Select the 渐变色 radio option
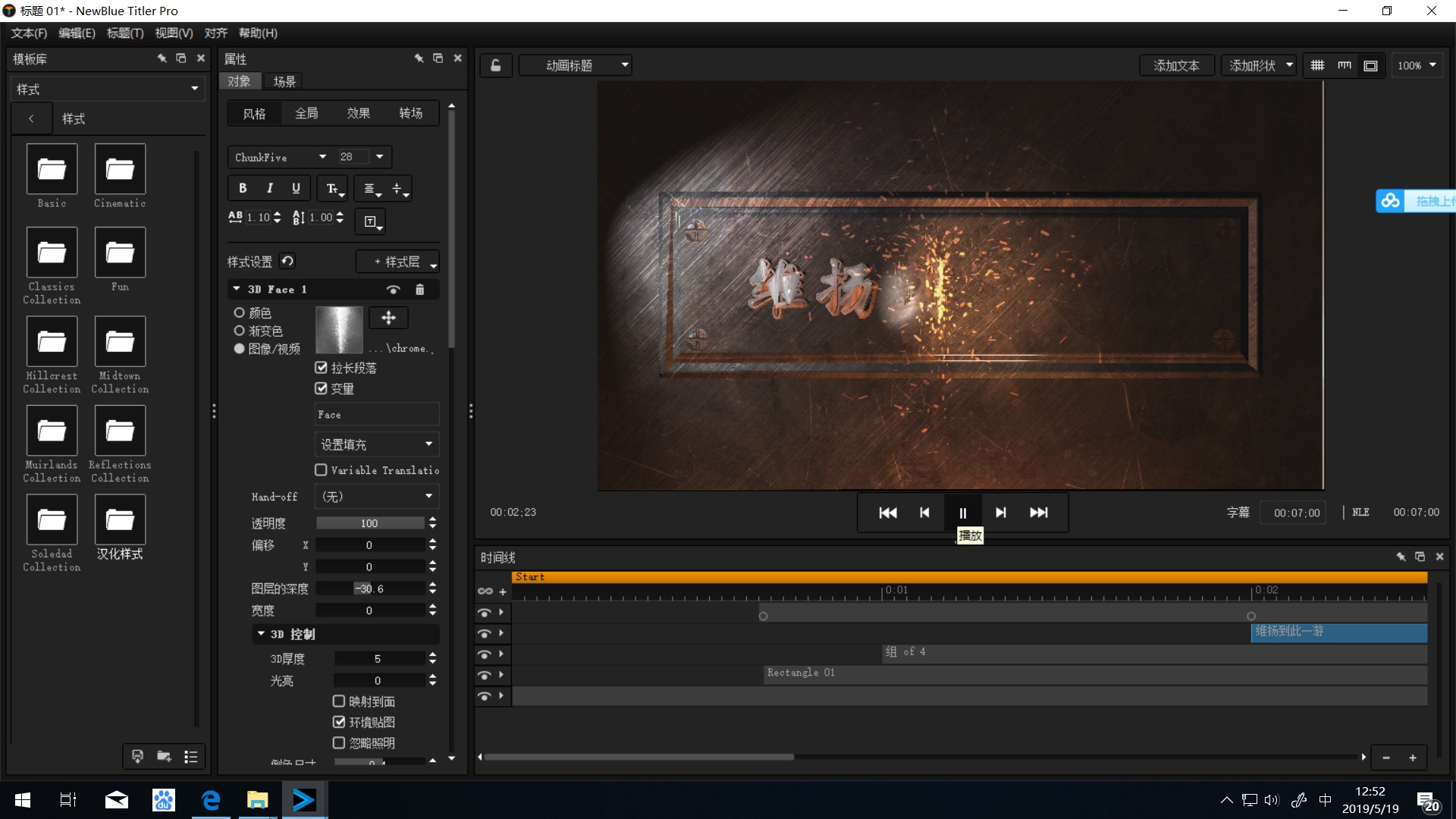This screenshot has height=819, width=1456. point(240,331)
